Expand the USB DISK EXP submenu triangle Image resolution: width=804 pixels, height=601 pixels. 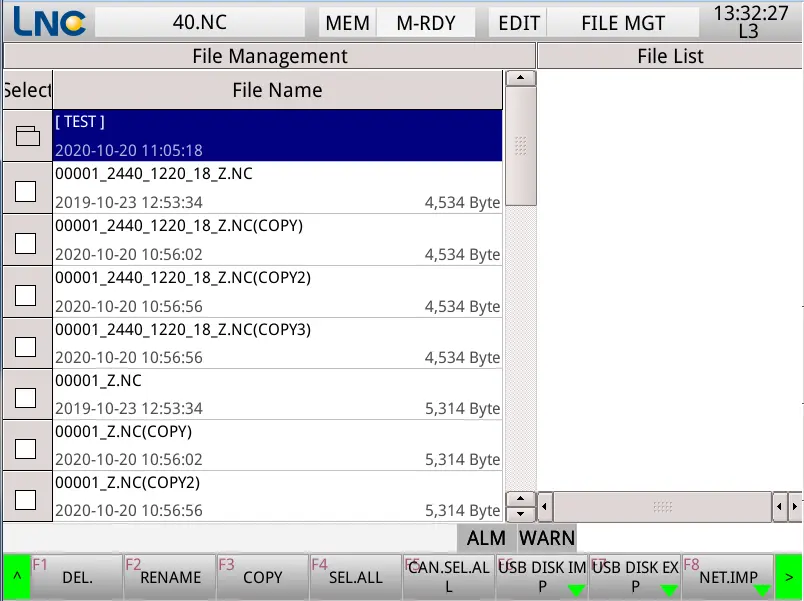click(671, 590)
